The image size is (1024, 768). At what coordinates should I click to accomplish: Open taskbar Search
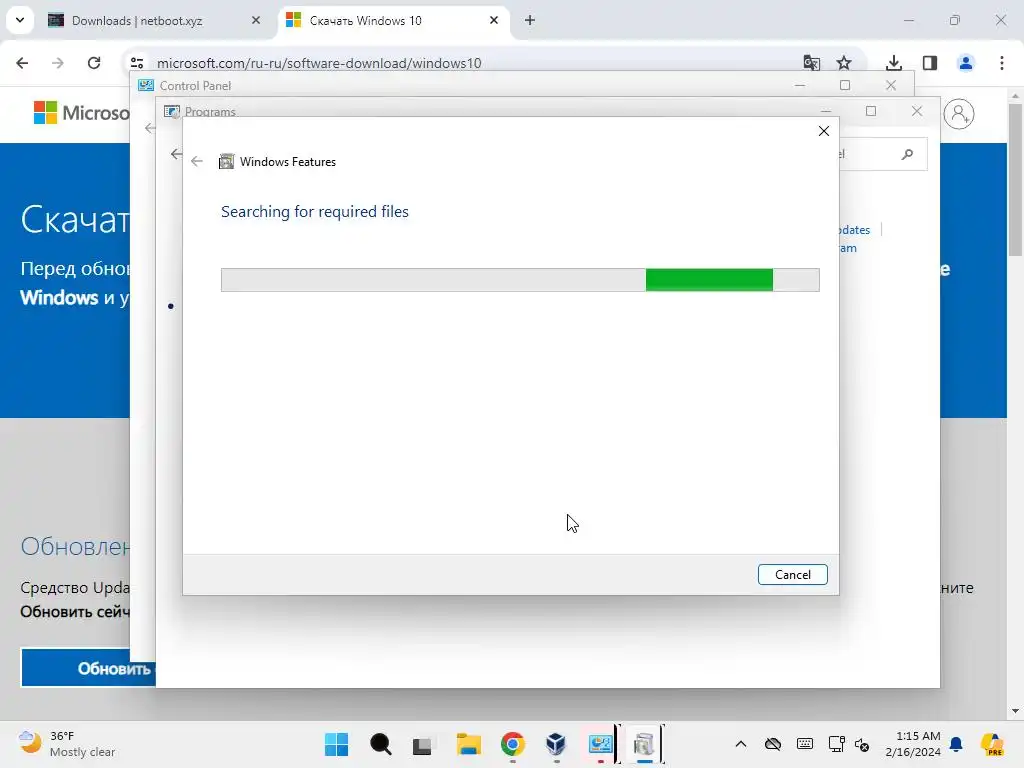[380, 744]
